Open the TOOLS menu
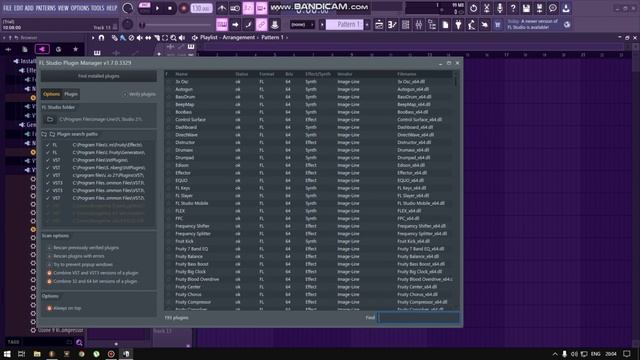The image size is (640, 360). click(98, 8)
